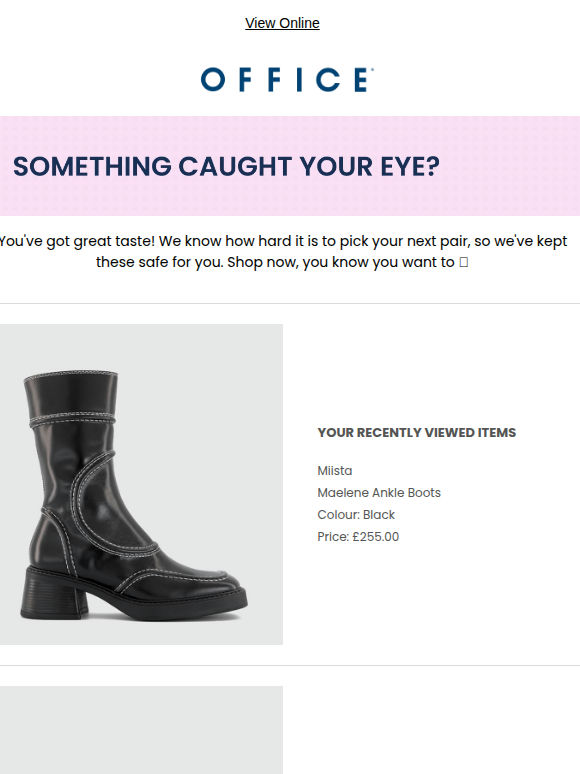
Task: Click the missing emoji box after "want to"
Action: [464, 262]
